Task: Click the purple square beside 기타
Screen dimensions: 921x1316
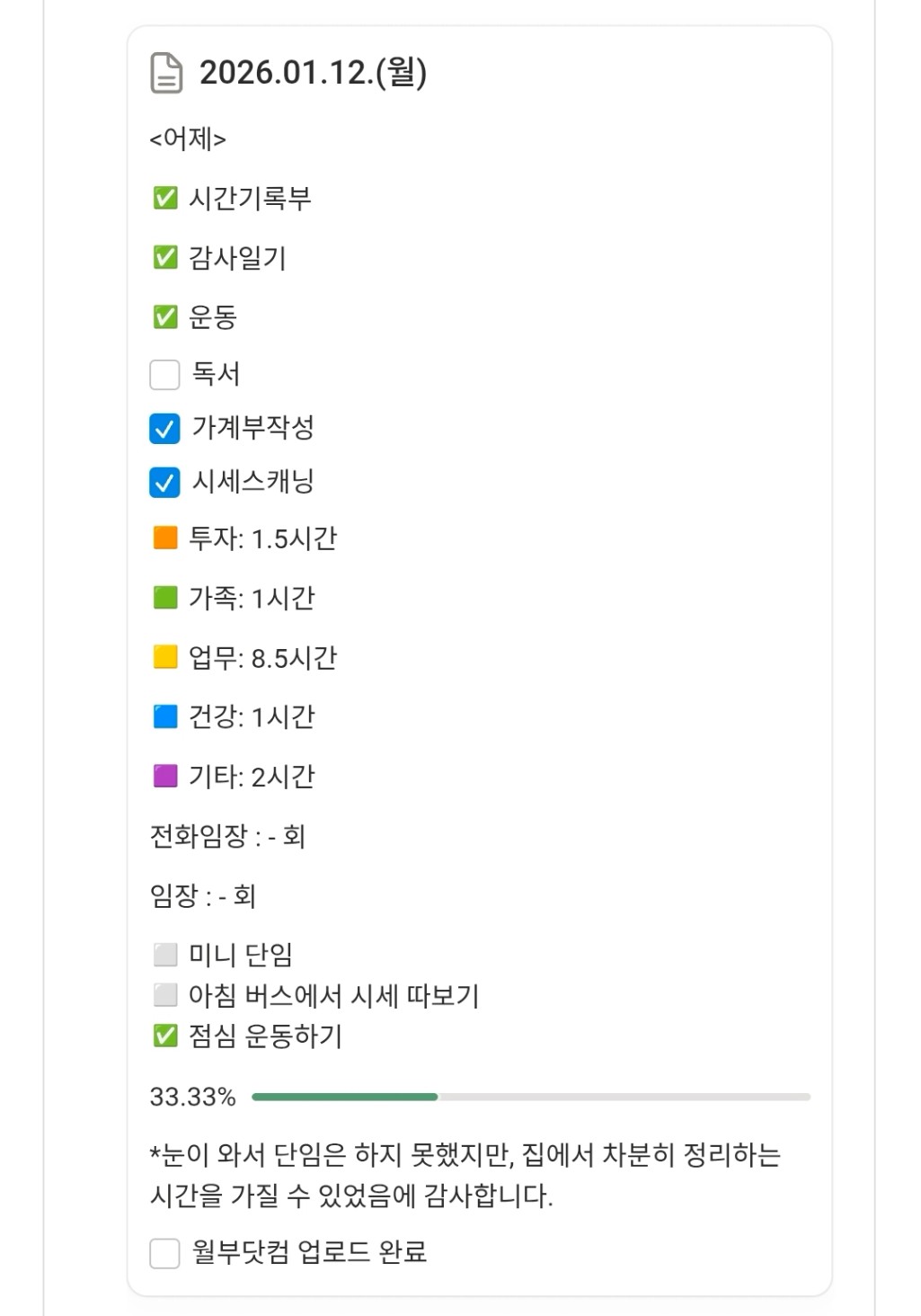Action: tap(165, 776)
